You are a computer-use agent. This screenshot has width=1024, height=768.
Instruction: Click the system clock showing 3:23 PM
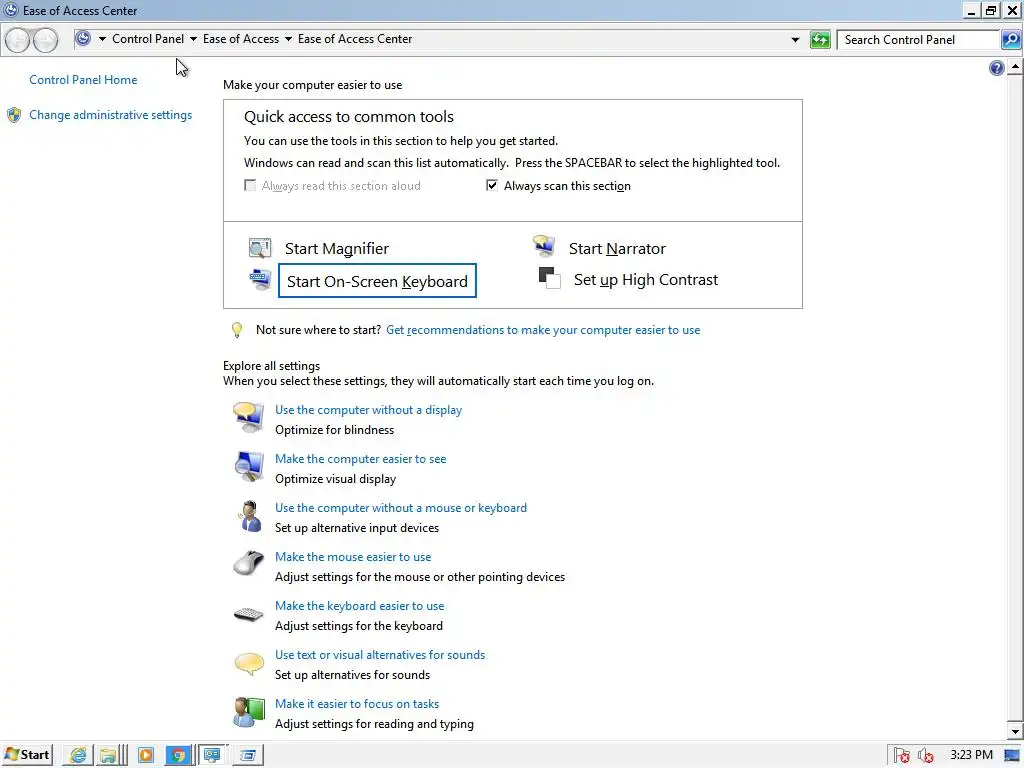click(971, 755)
